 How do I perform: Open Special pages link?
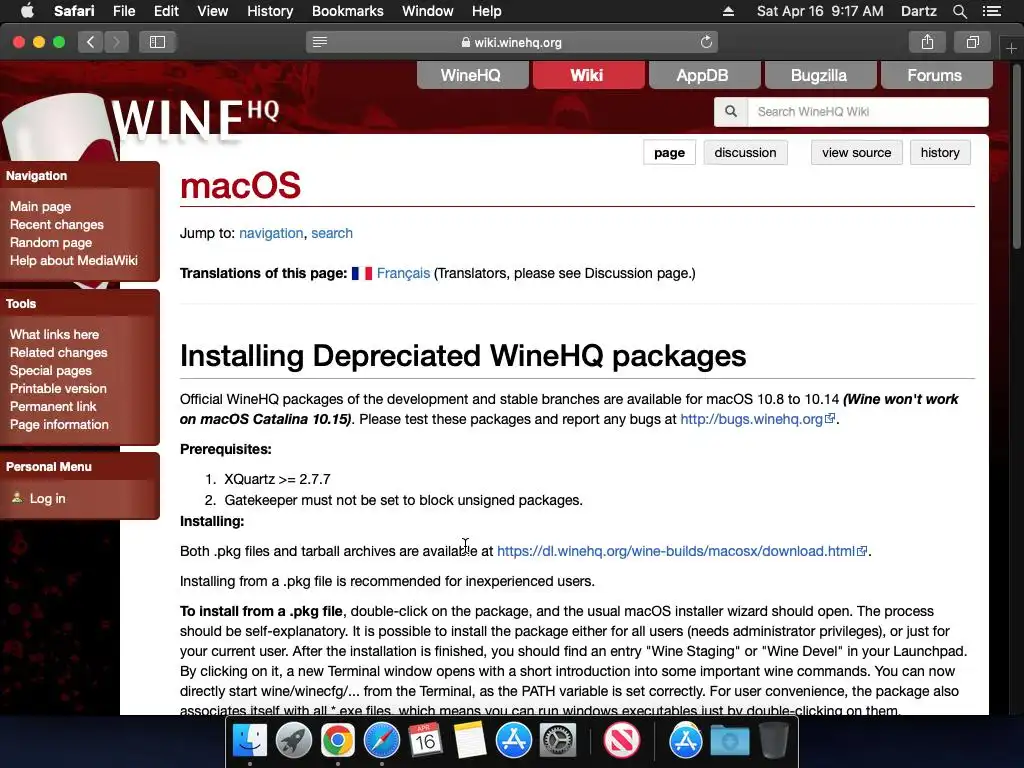click(x=51, y=370)
